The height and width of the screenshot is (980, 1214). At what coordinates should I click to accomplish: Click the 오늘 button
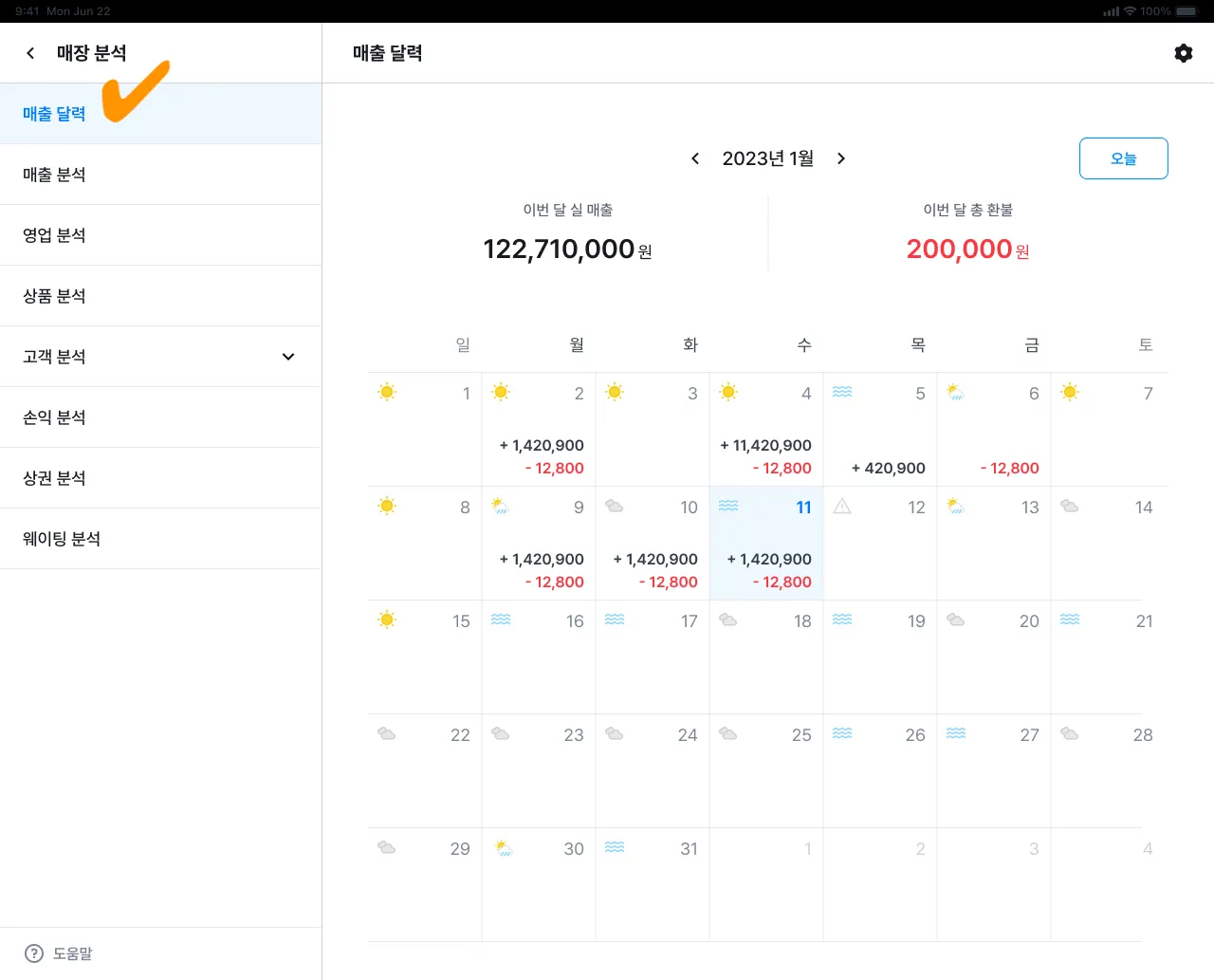point(1124,158)
